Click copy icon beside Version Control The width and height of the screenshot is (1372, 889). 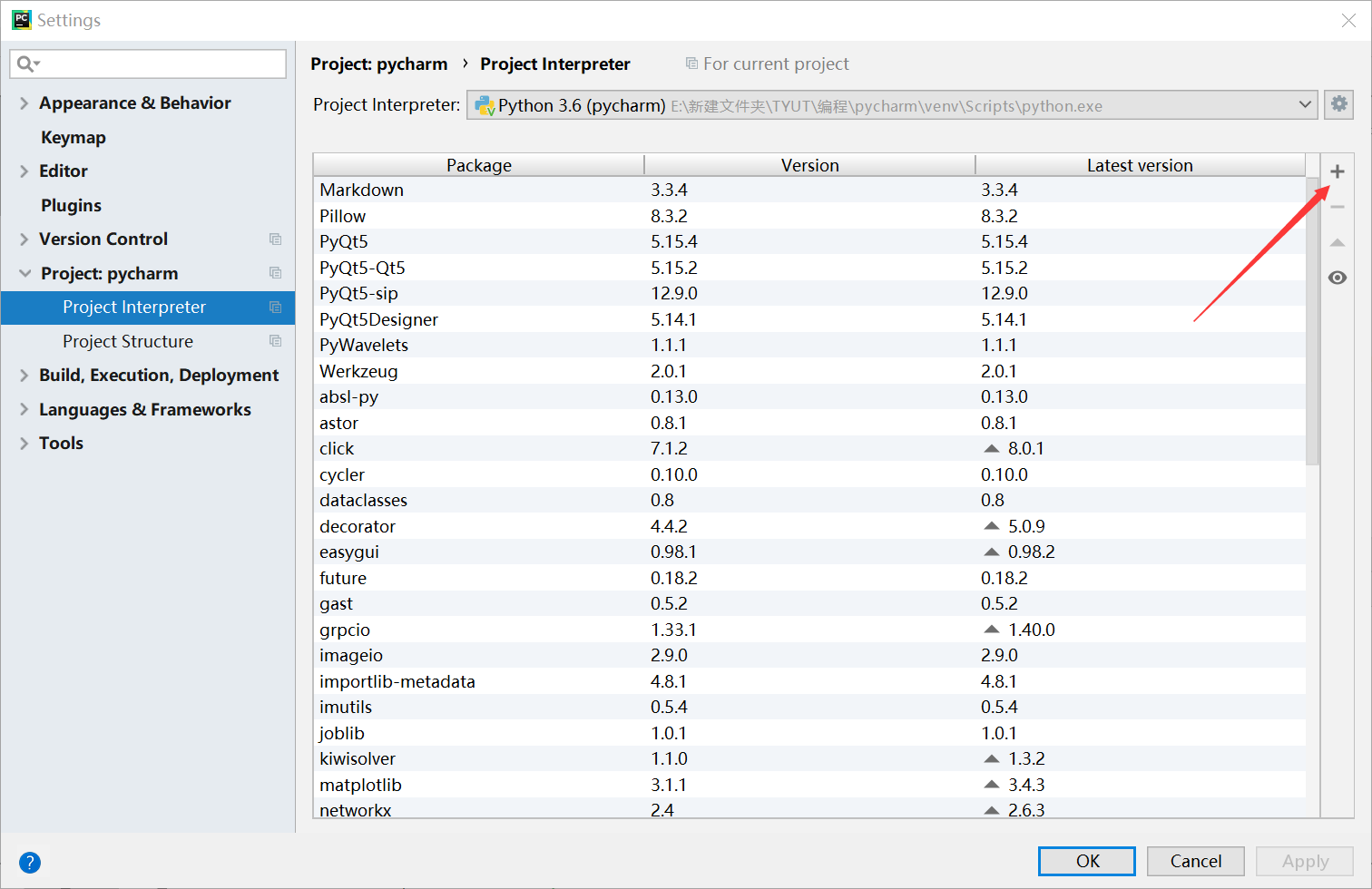[275, 239]
